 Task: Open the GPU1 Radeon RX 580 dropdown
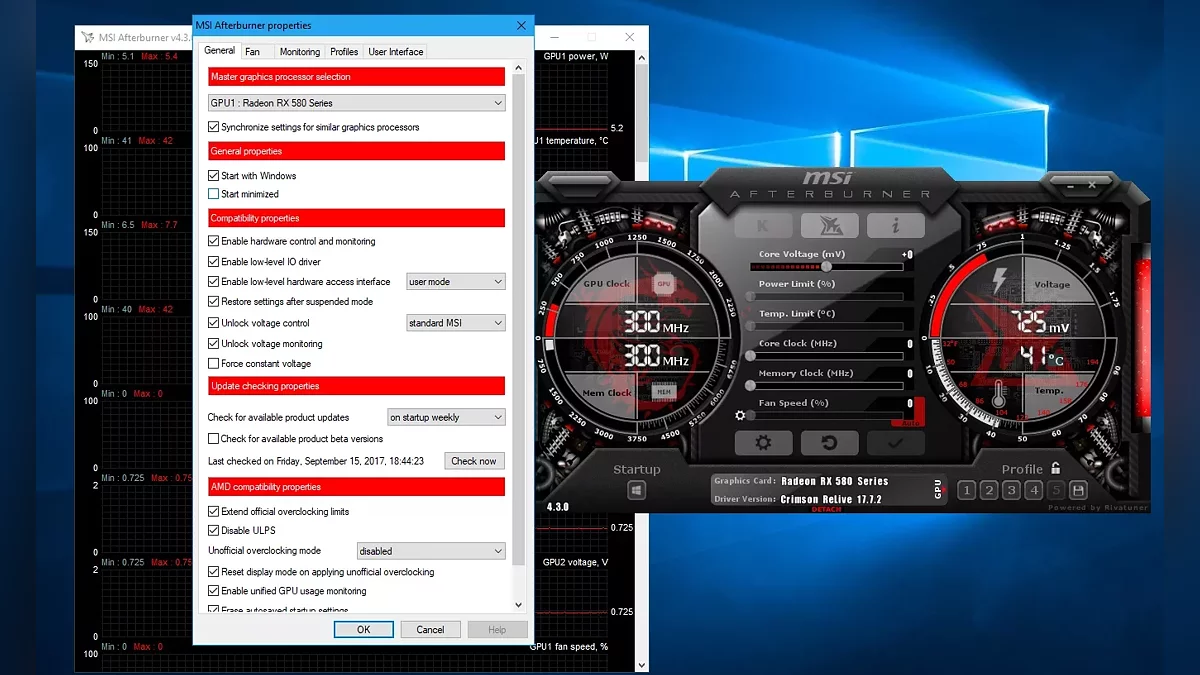tap(357, 103)
